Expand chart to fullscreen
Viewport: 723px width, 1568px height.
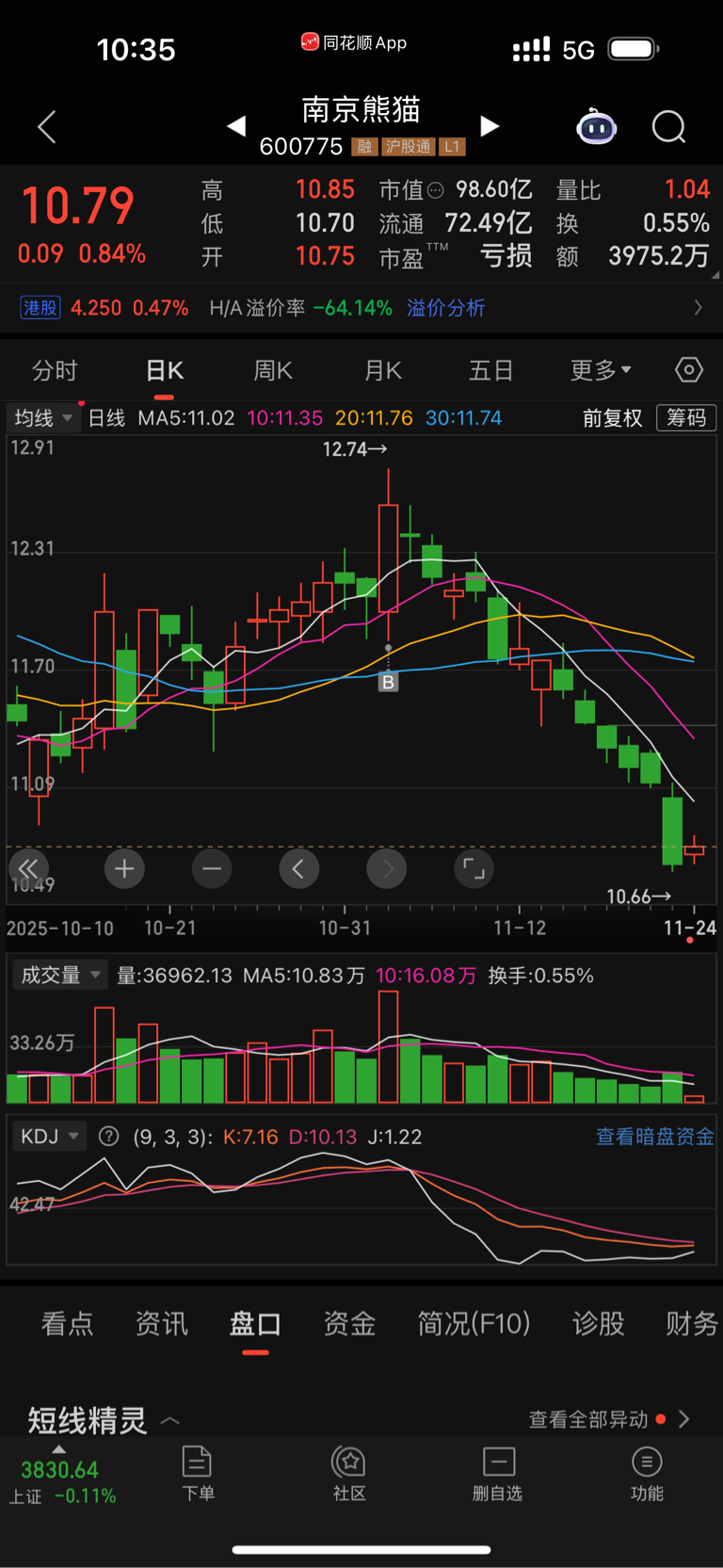tap(474, 868)
